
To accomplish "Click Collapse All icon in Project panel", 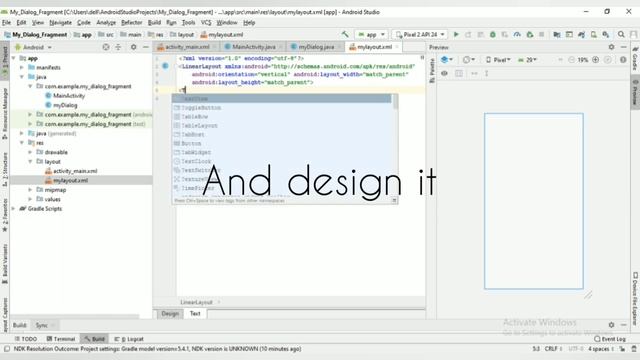I will [x=118, y=47].
